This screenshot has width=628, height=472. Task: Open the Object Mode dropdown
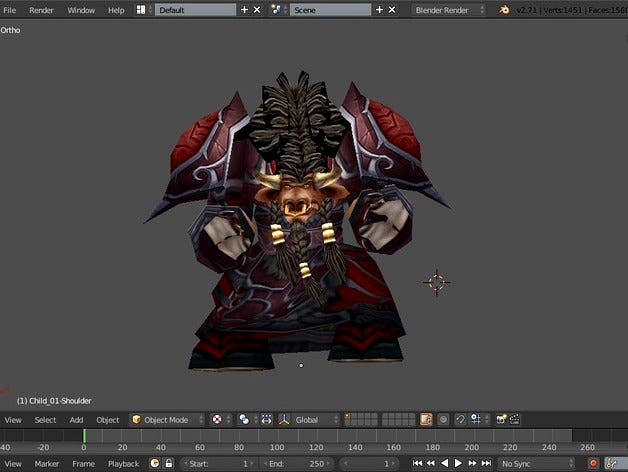tap(166, 420)
